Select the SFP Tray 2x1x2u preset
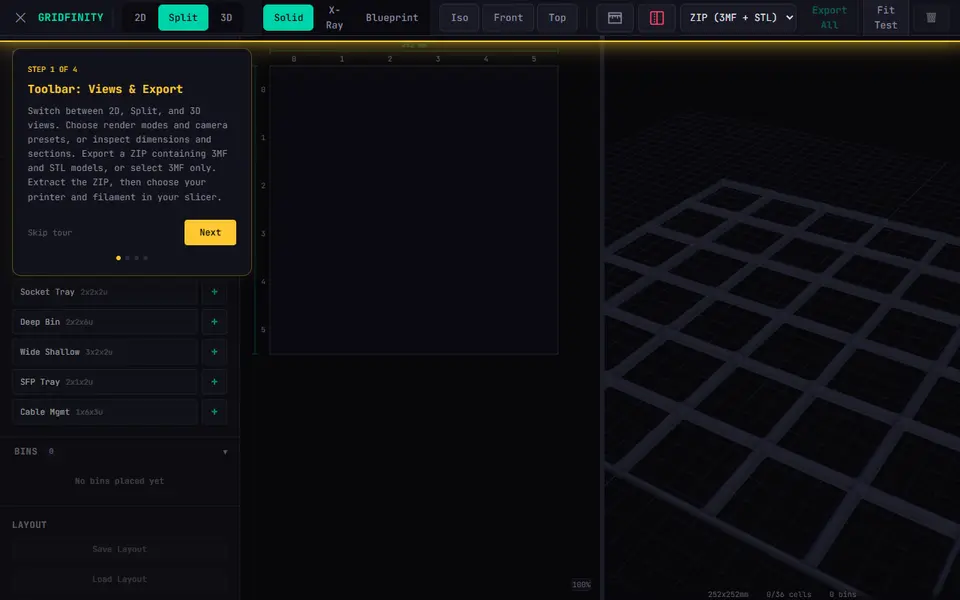Viewport: 960px width, 600px height. tap(105, 382)
